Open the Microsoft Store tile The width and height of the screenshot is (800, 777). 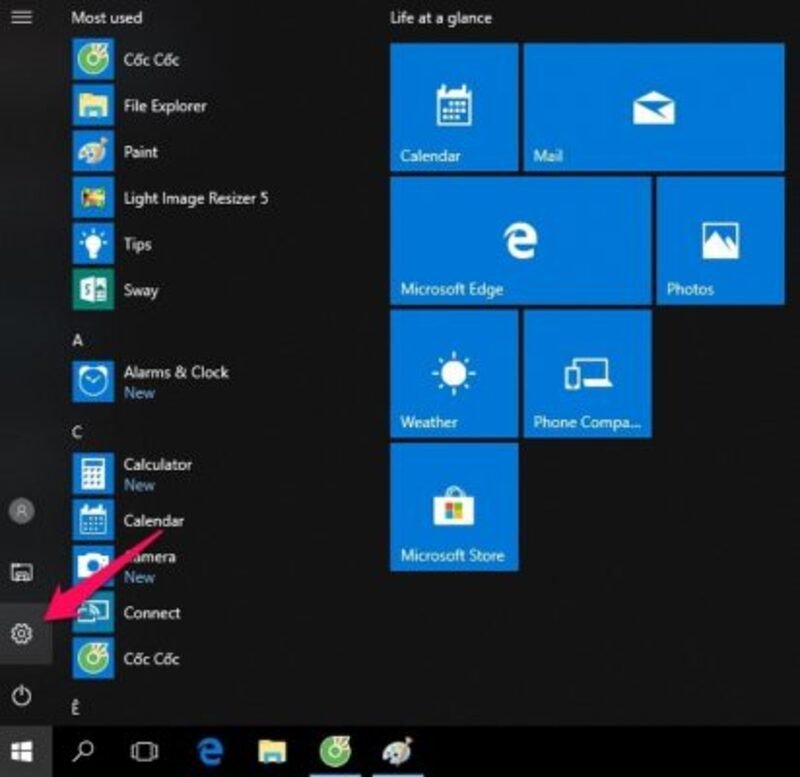tap(454, 506)
